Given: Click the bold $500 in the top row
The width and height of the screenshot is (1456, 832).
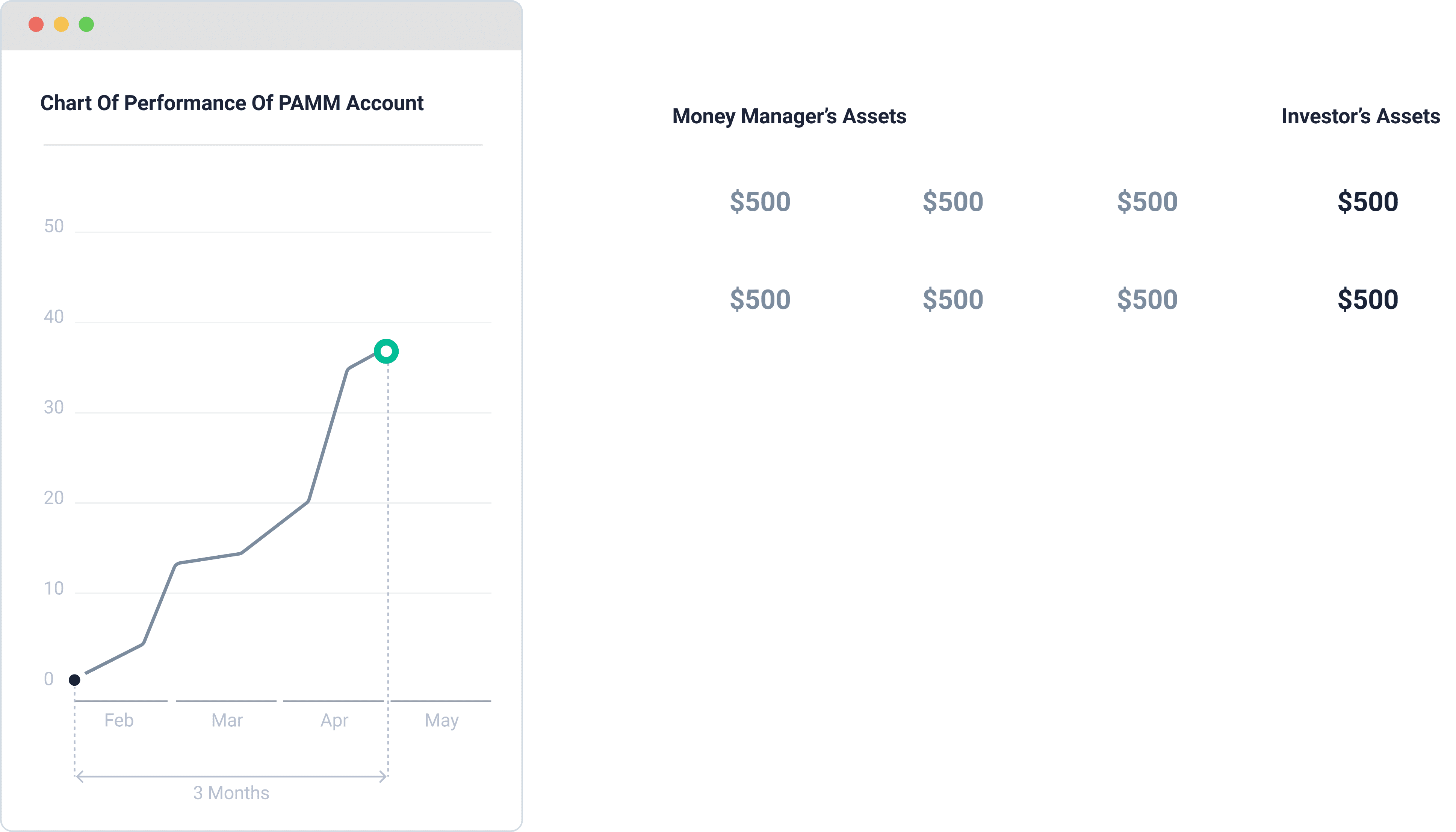Looking at the screenshot, I should [x=1367, y=202].
